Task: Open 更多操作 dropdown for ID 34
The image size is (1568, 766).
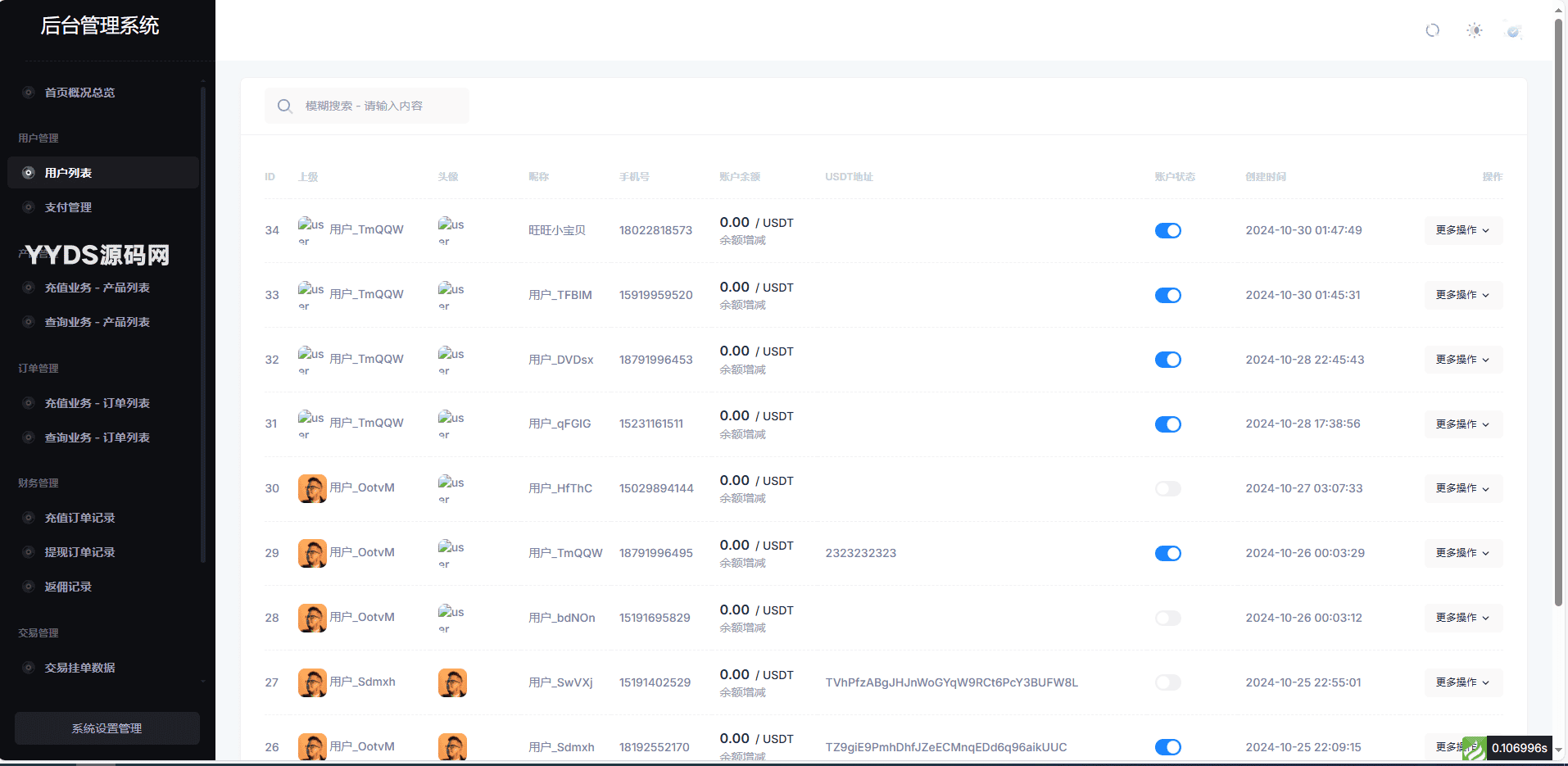Action: 1463,230
